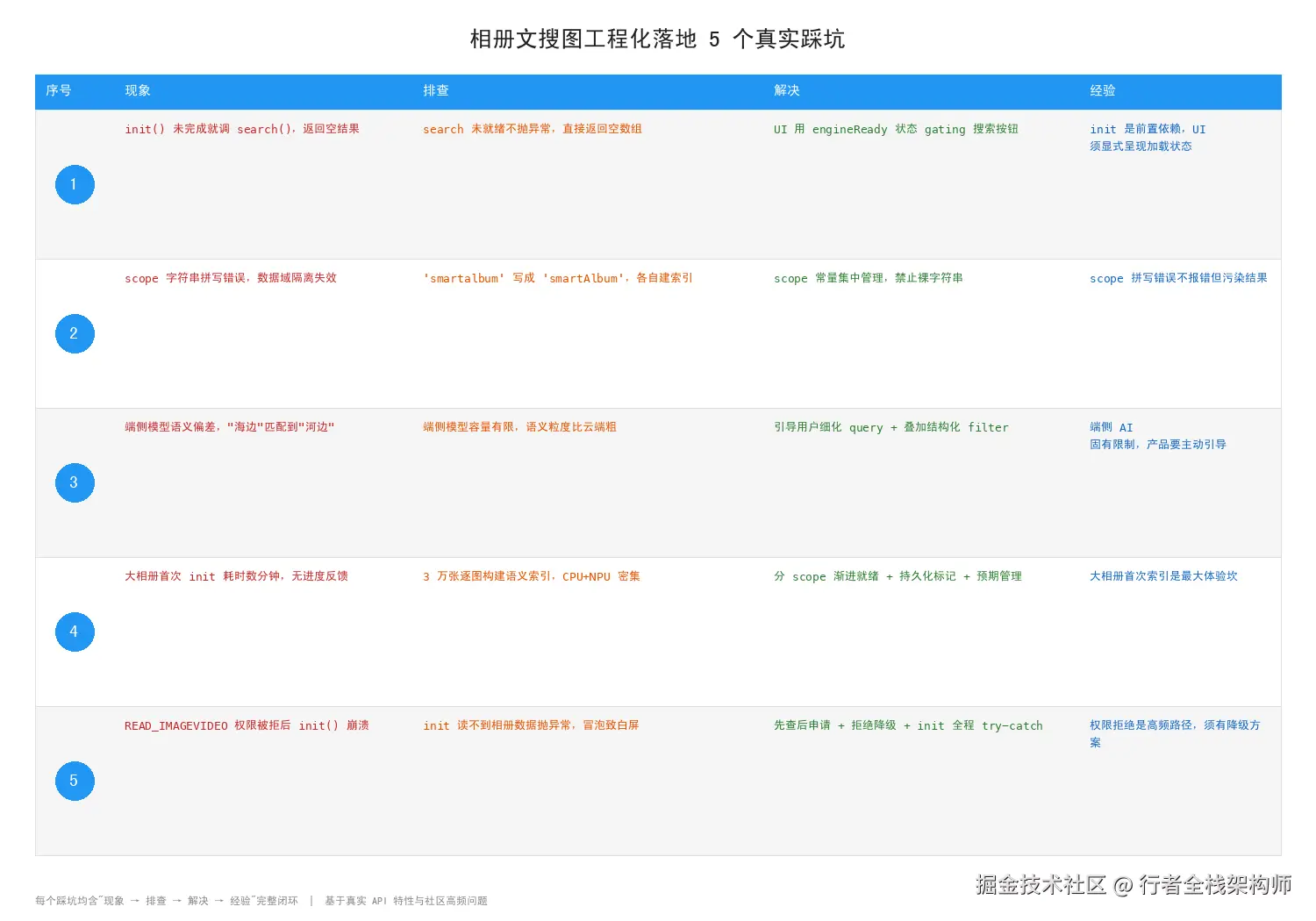
Task: Select the cell 'init 是前置依赖，UI 须显式呈现加载状态'
Action: 1148,138
